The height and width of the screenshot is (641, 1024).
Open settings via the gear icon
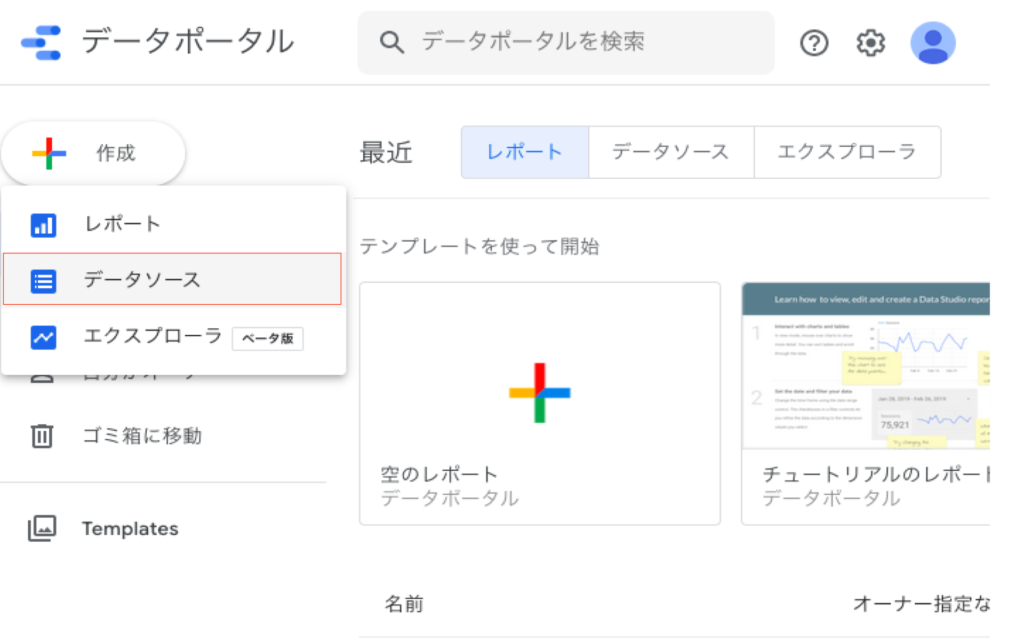tap(871, 43)
